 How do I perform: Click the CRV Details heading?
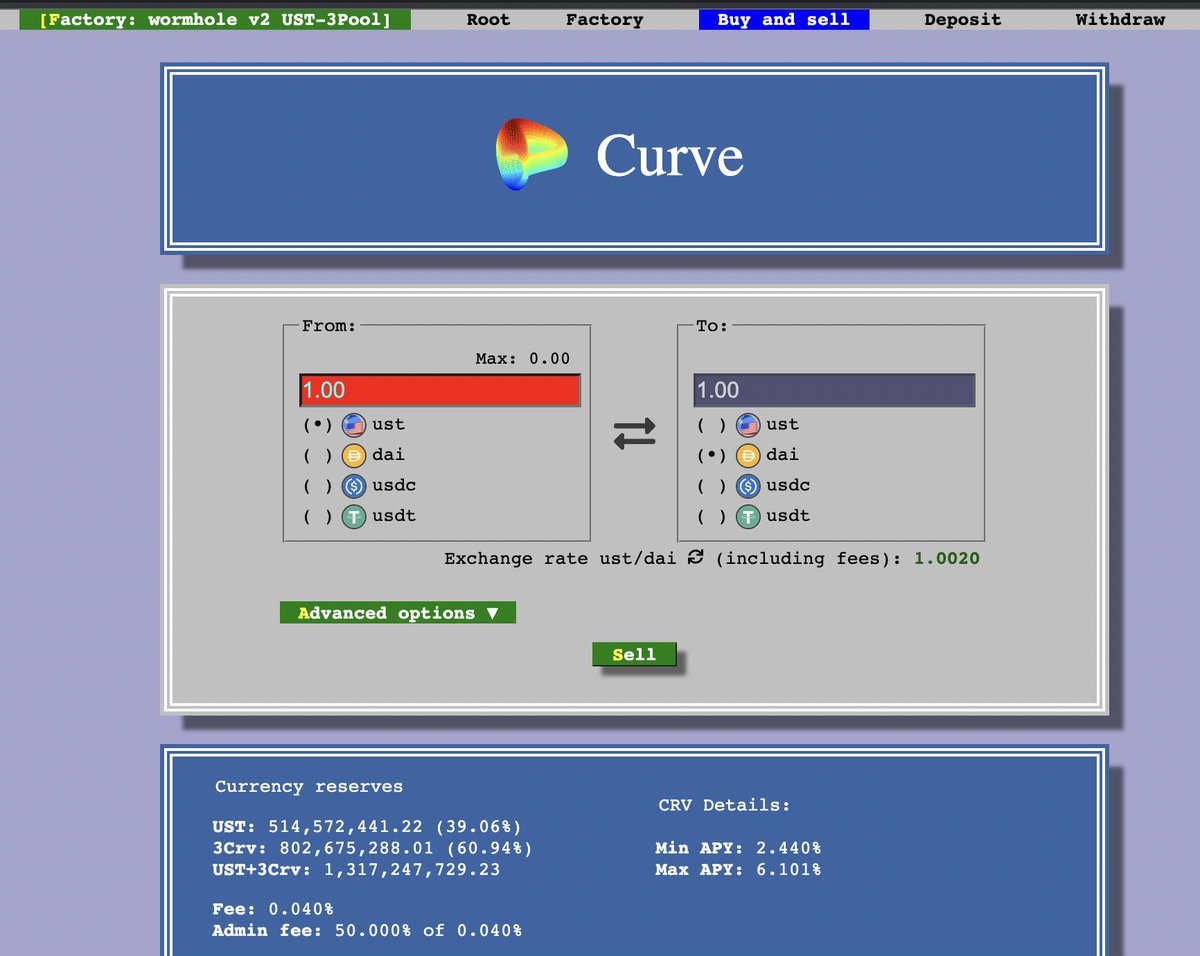pos(725,805)
